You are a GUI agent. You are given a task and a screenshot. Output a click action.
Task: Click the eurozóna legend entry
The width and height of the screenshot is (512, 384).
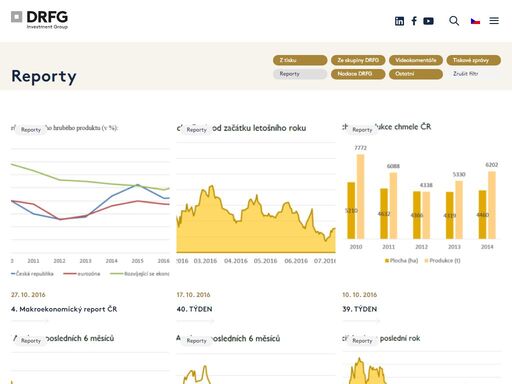pos(82,274)
